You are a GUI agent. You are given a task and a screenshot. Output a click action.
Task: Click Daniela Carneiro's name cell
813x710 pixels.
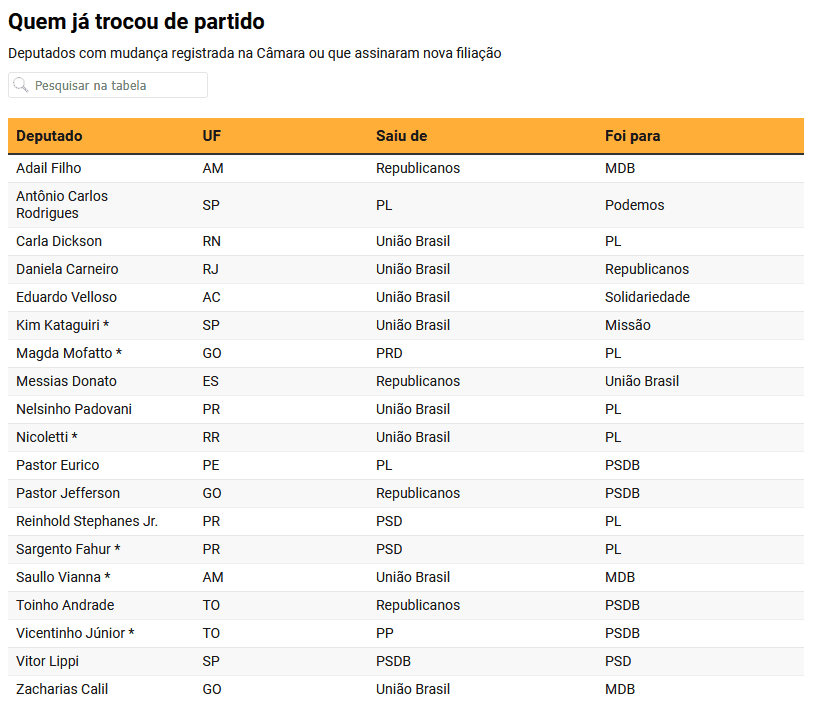point(67,269)
